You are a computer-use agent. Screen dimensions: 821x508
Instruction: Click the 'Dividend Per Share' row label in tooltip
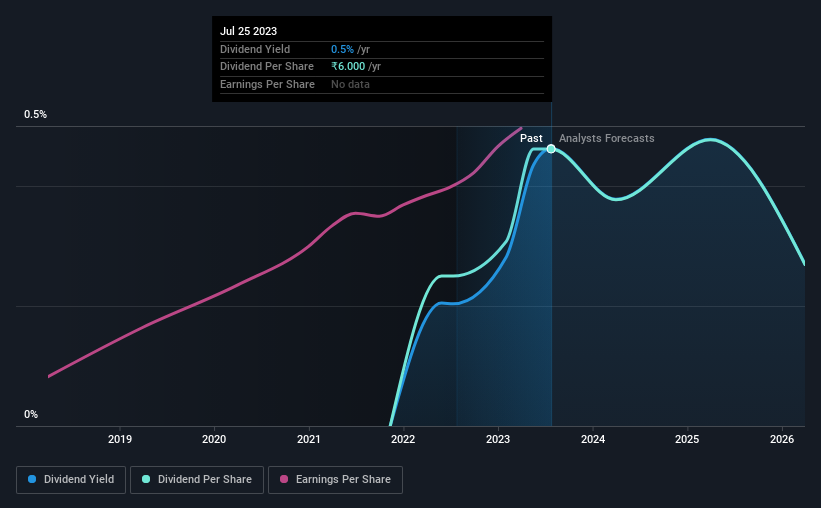[x=267, y=67]
